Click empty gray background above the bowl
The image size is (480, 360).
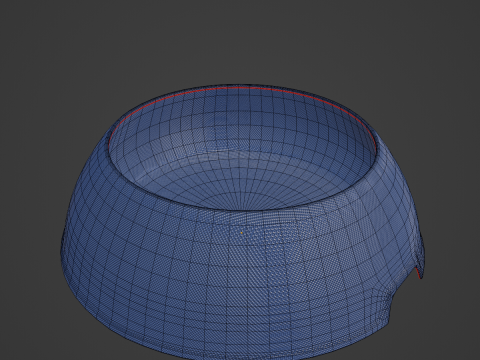coord(240,40)
